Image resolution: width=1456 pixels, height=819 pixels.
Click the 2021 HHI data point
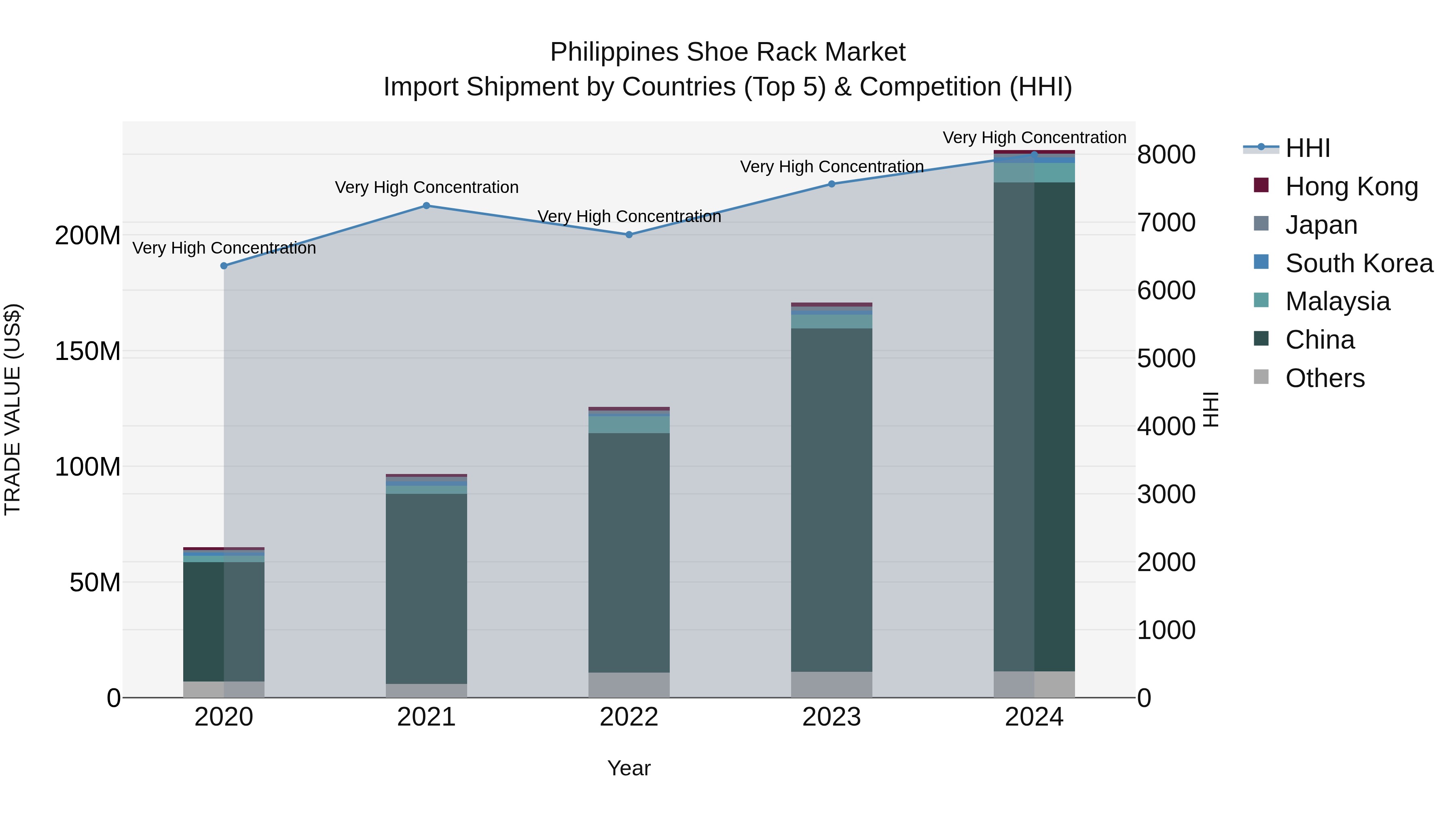point(426,206)
